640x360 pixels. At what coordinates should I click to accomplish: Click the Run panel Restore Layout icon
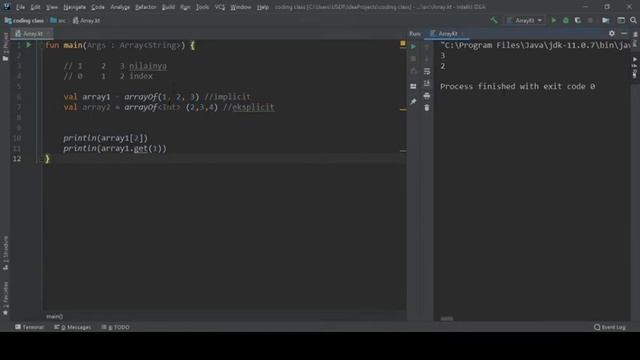(x=413, y=86)
